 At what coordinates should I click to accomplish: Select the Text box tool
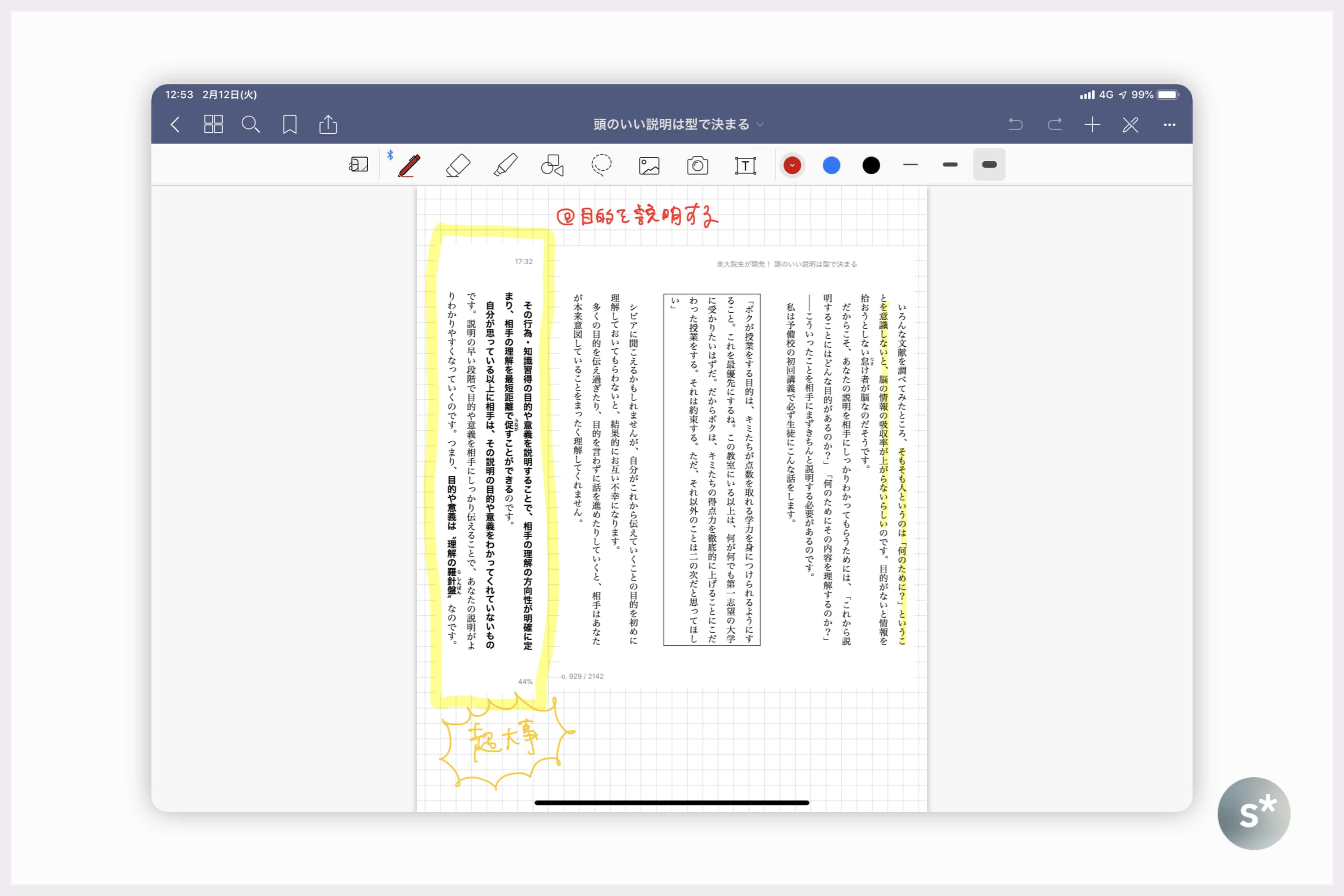click(x=745, y=166)
